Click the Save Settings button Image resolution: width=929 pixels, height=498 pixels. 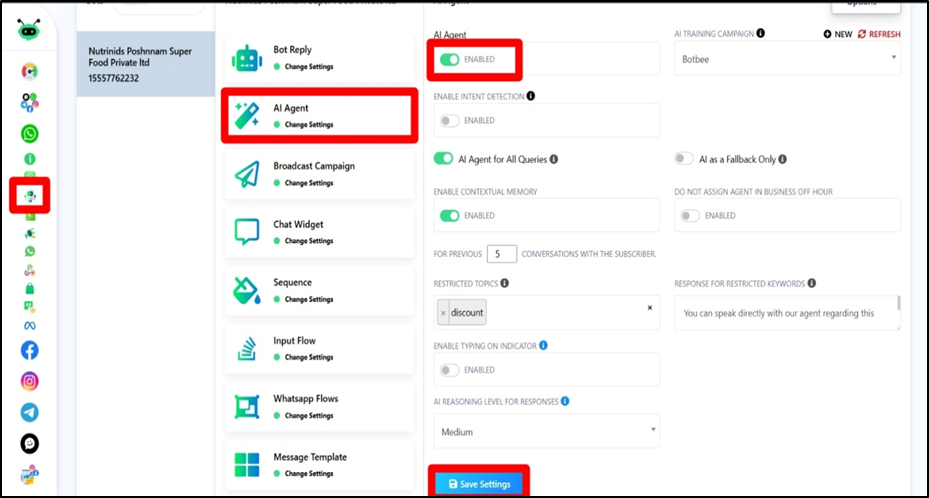479,484
